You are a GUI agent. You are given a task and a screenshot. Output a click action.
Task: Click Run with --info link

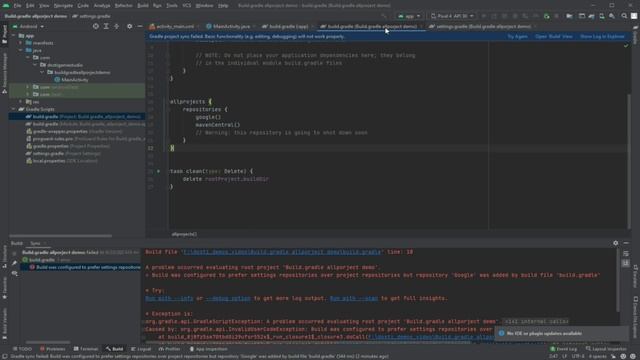(x=169, y=298)
